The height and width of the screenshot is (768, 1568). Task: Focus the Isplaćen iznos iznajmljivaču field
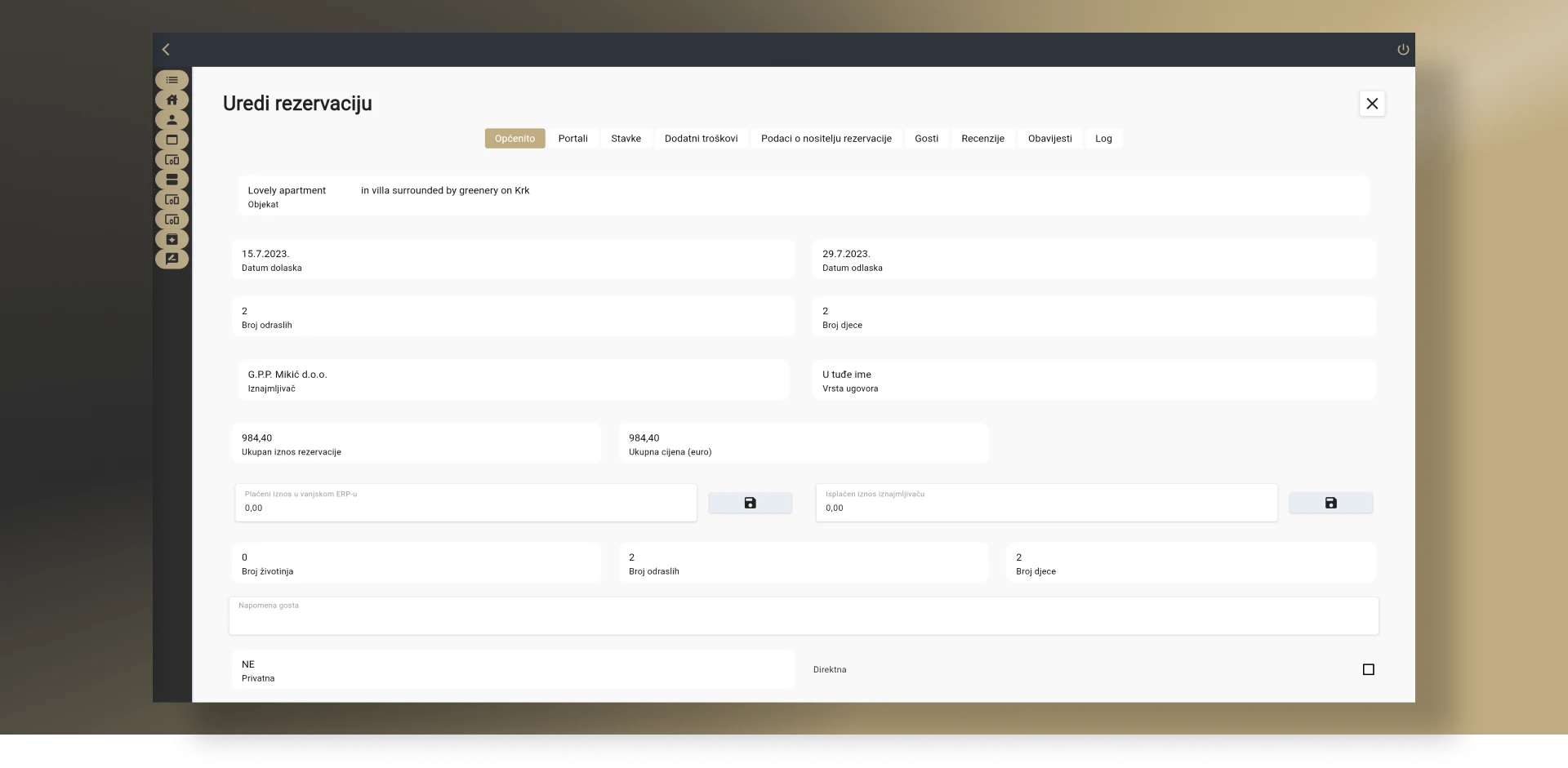(x=1046, y=503)
